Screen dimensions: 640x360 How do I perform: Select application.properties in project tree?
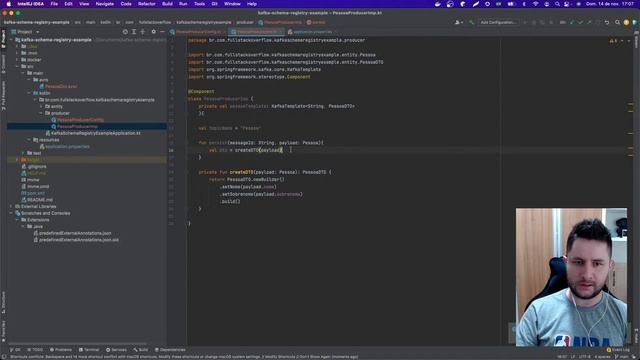65,147
